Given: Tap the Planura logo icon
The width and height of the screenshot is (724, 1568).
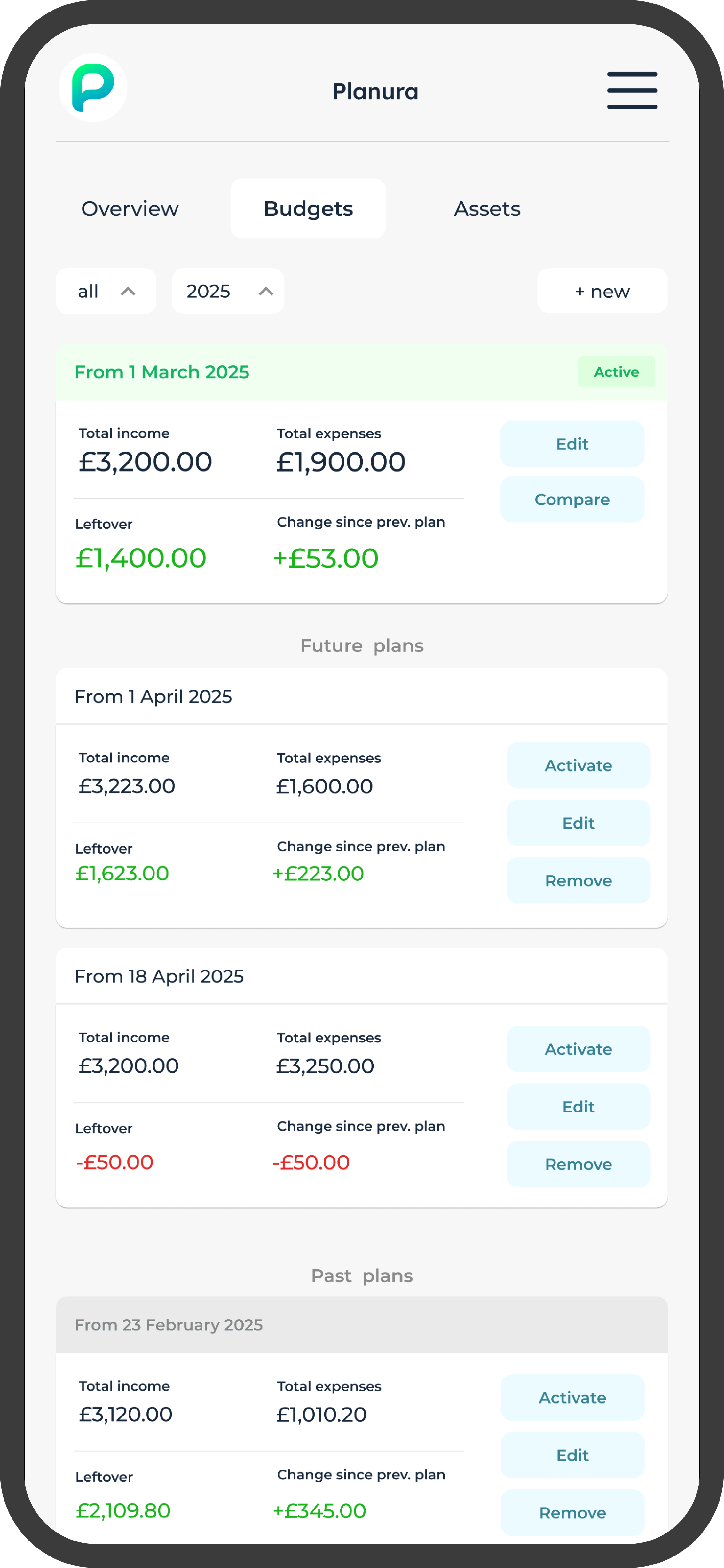Looking at the screenshot, I should (93, 88).
